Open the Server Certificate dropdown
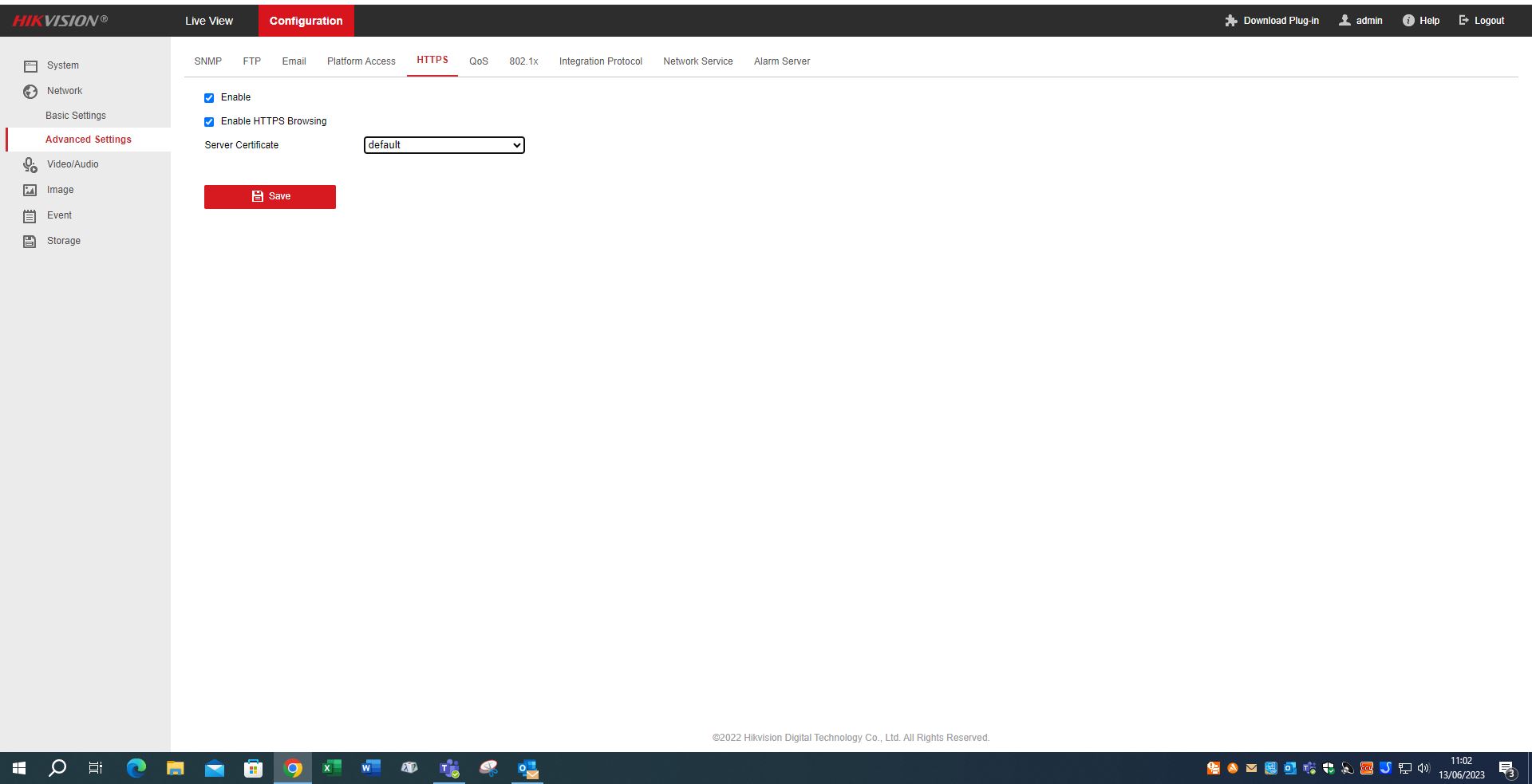Screen dimensions: 1532x784 (x=444, y=145)
